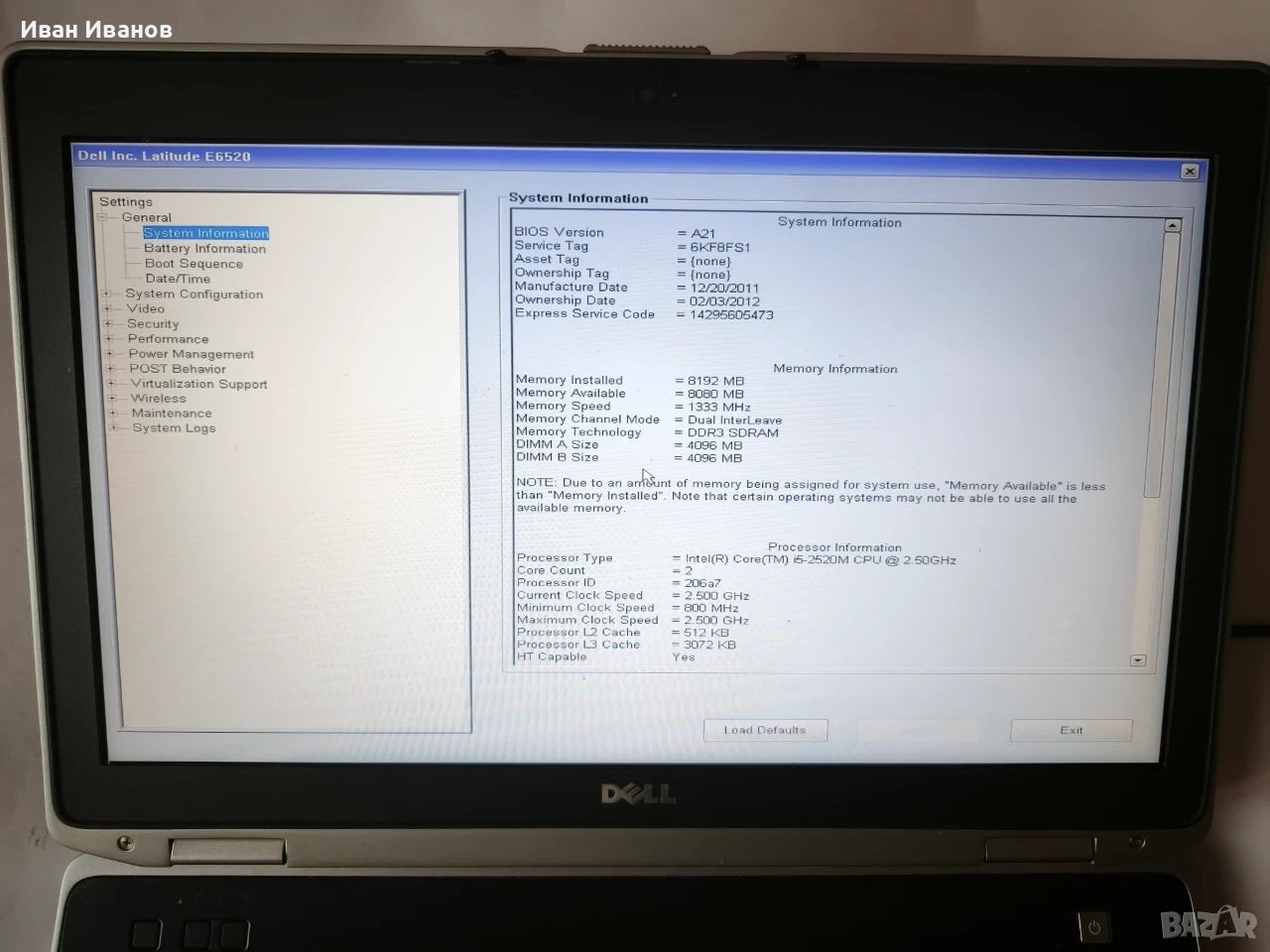Click the Dual Interleave channel mode value
This screenshot has width=1270, height=952.
tap(734, 420)
